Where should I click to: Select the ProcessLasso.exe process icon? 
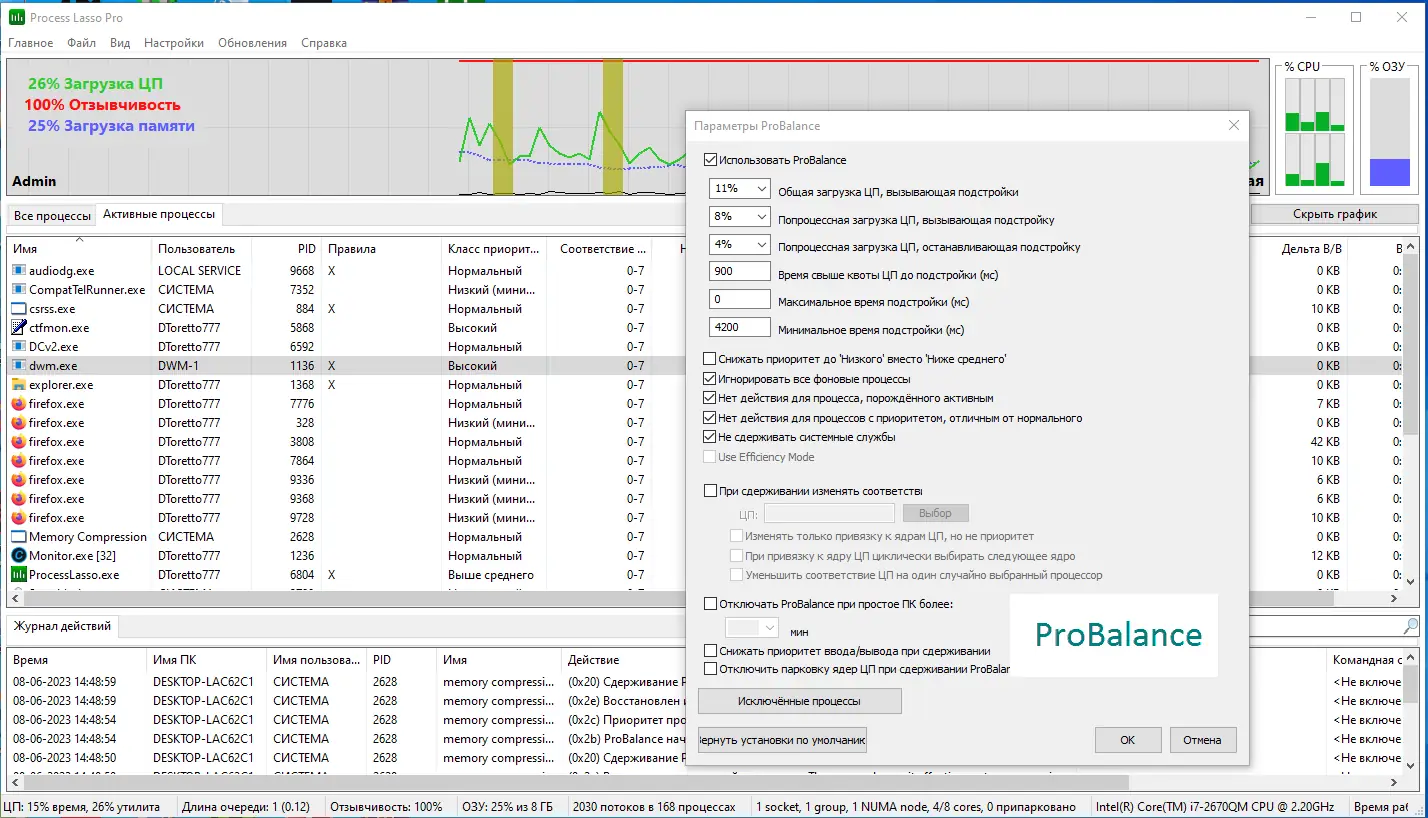pyautogui.click(x=18, y=575)
